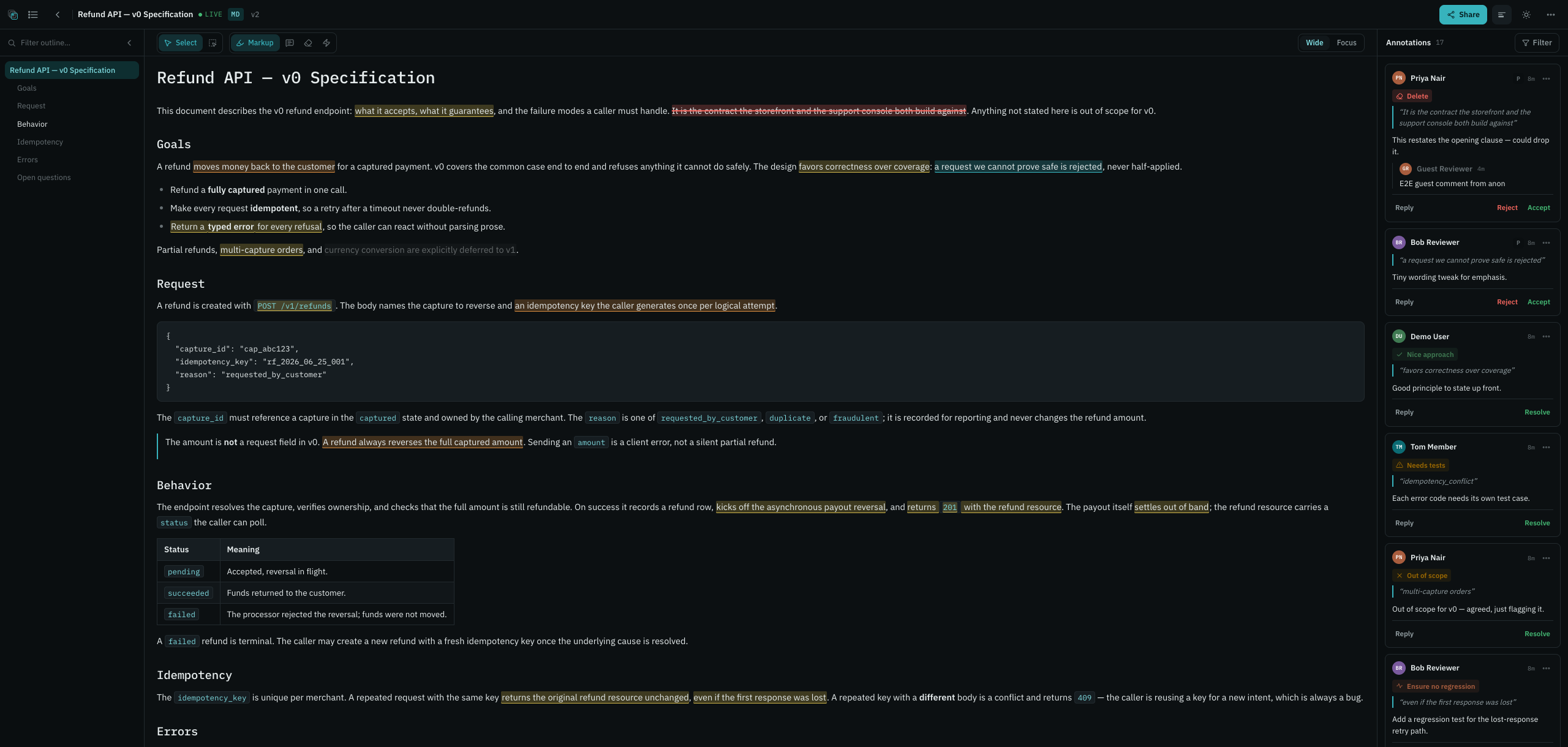
Task: Accept Bob Reviewer's wording tweak
Action: [x=1539, y=302]
